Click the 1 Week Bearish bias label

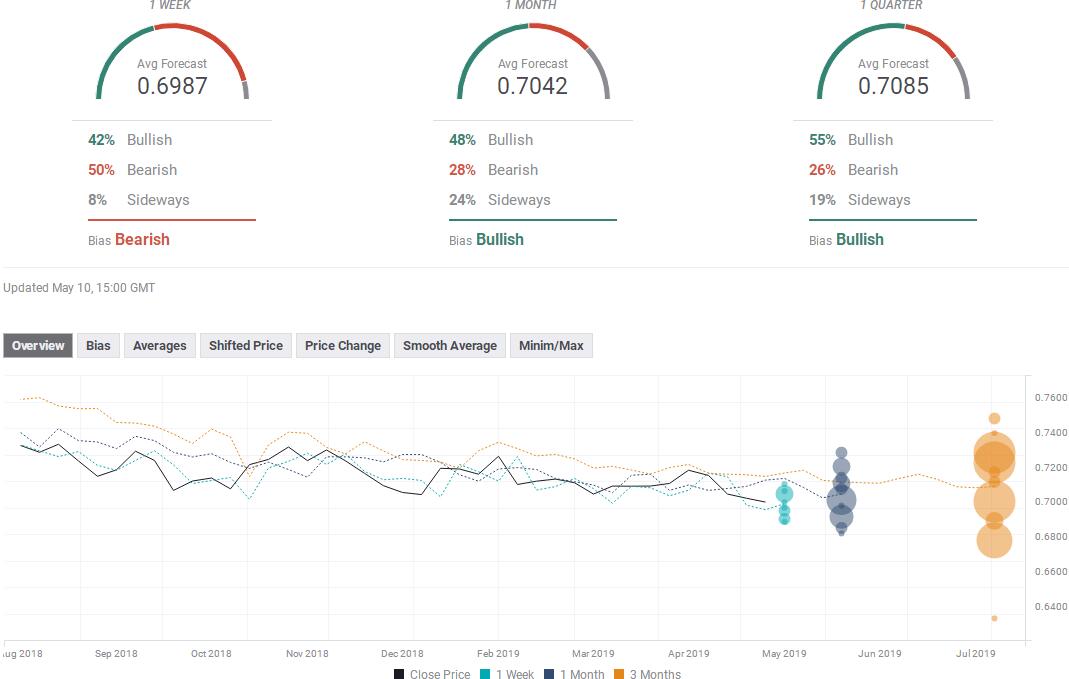[x=142, y=239]
